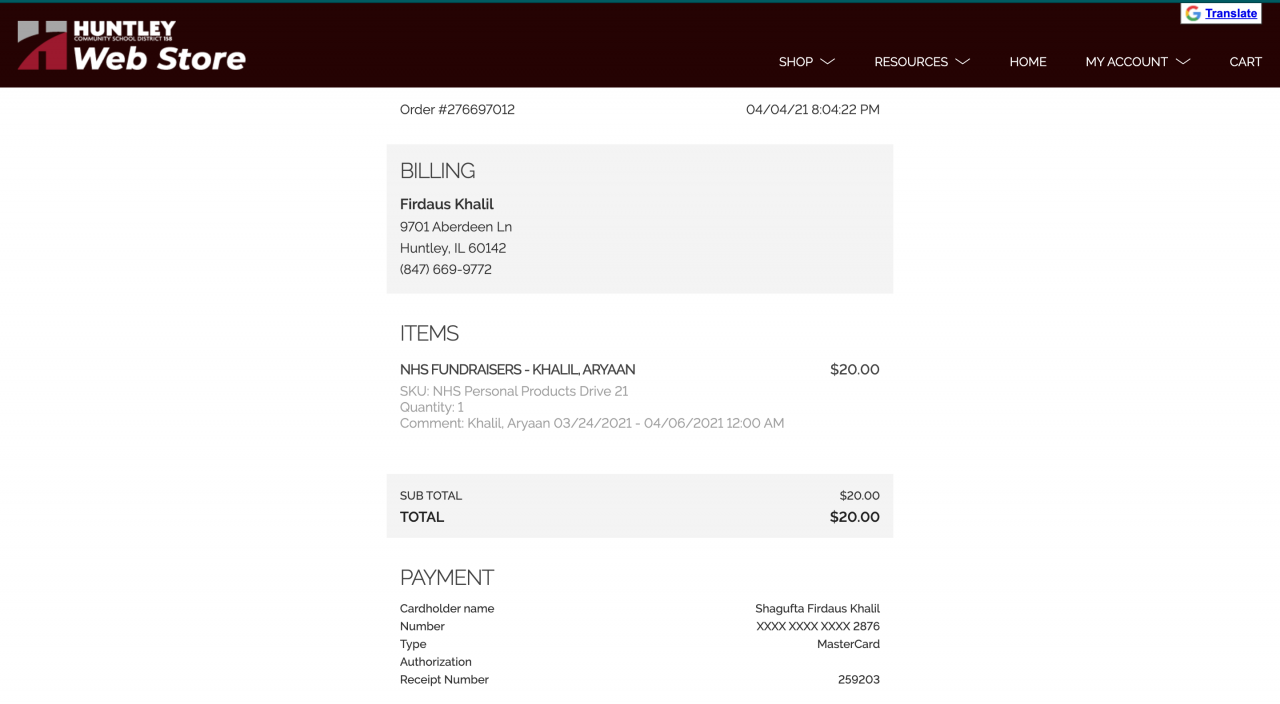Image resolution: width=1280 pixels, height=704 pixels.
Task: Open the MY ACCOUNT menu
Action: click(1126, 62)
